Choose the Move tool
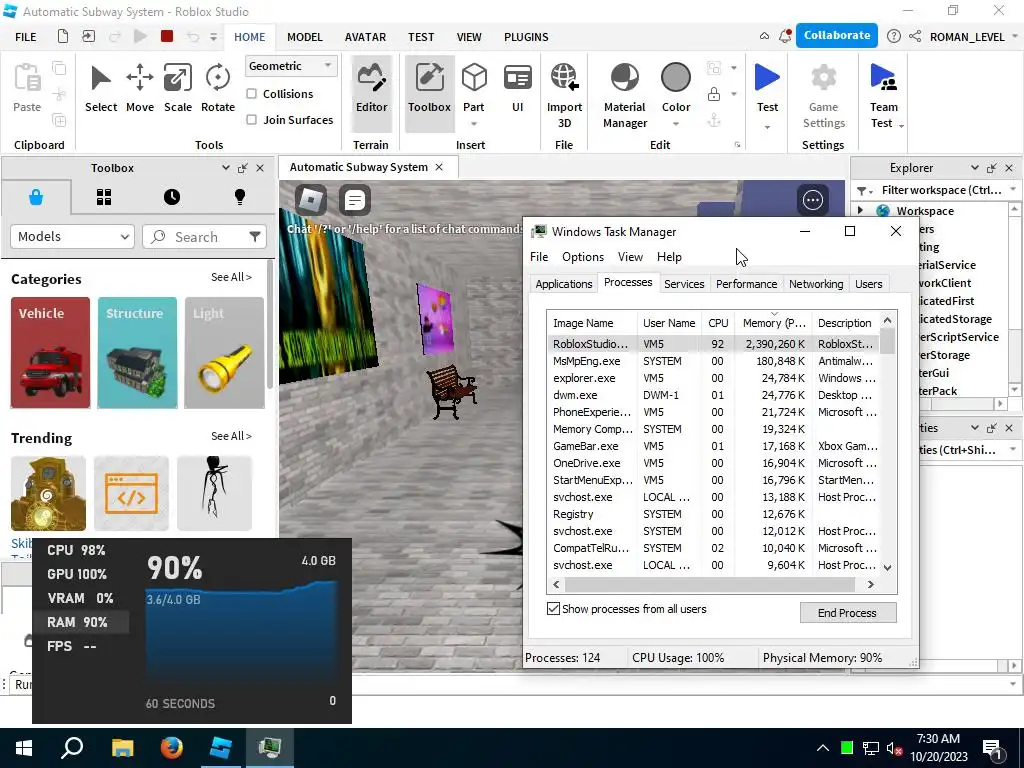This screenshot has width=1024, height=768. (140, 89)
